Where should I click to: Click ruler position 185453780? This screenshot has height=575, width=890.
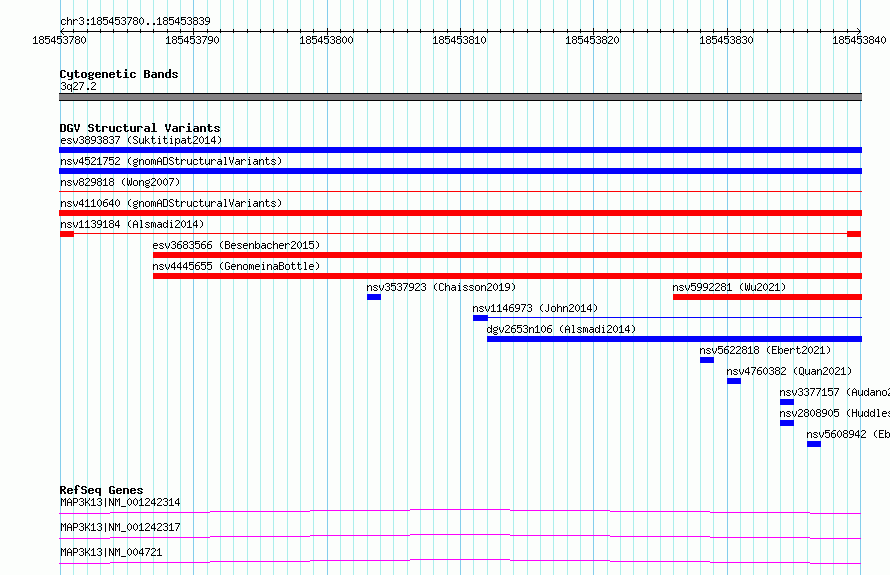point(60,40)
